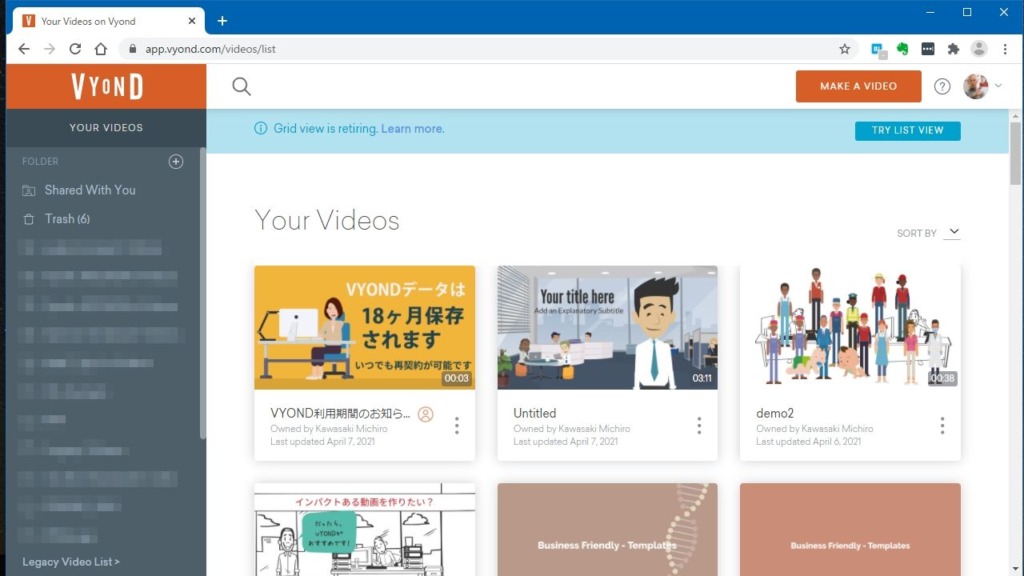The width and height of the screenshot is (1024, 576).
Task: Click the Trash bin icon
Action: point(29,219)
